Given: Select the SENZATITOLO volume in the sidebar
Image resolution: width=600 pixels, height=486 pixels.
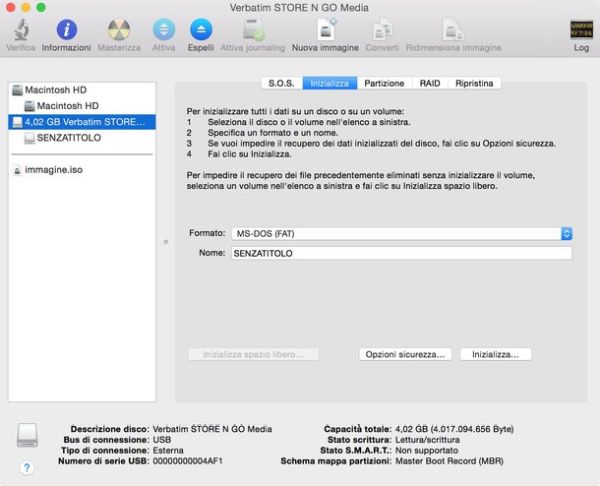Looking at the screenshot, I should pyautogui.click(x=82, y=138).
